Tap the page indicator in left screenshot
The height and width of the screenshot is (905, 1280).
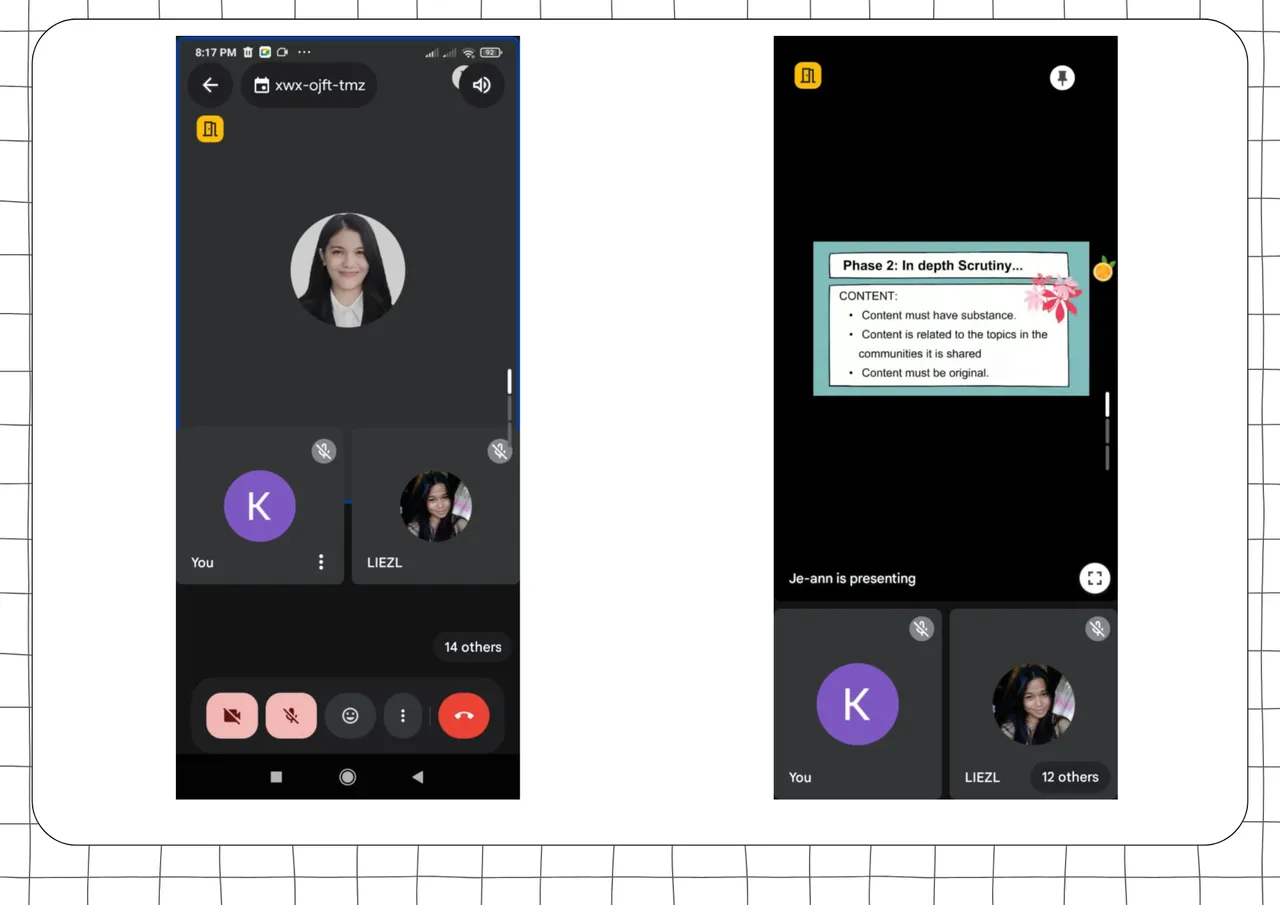click(x=509, y=406)
